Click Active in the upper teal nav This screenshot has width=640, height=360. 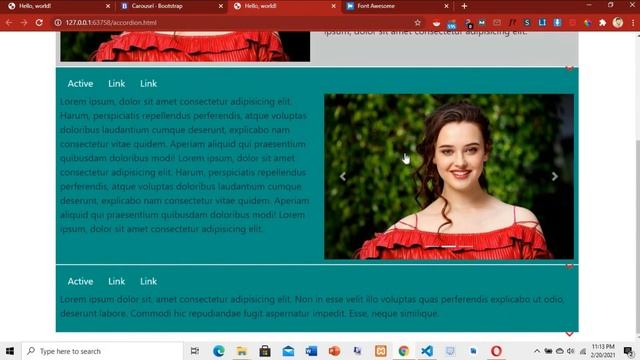[x=80, y=84]
